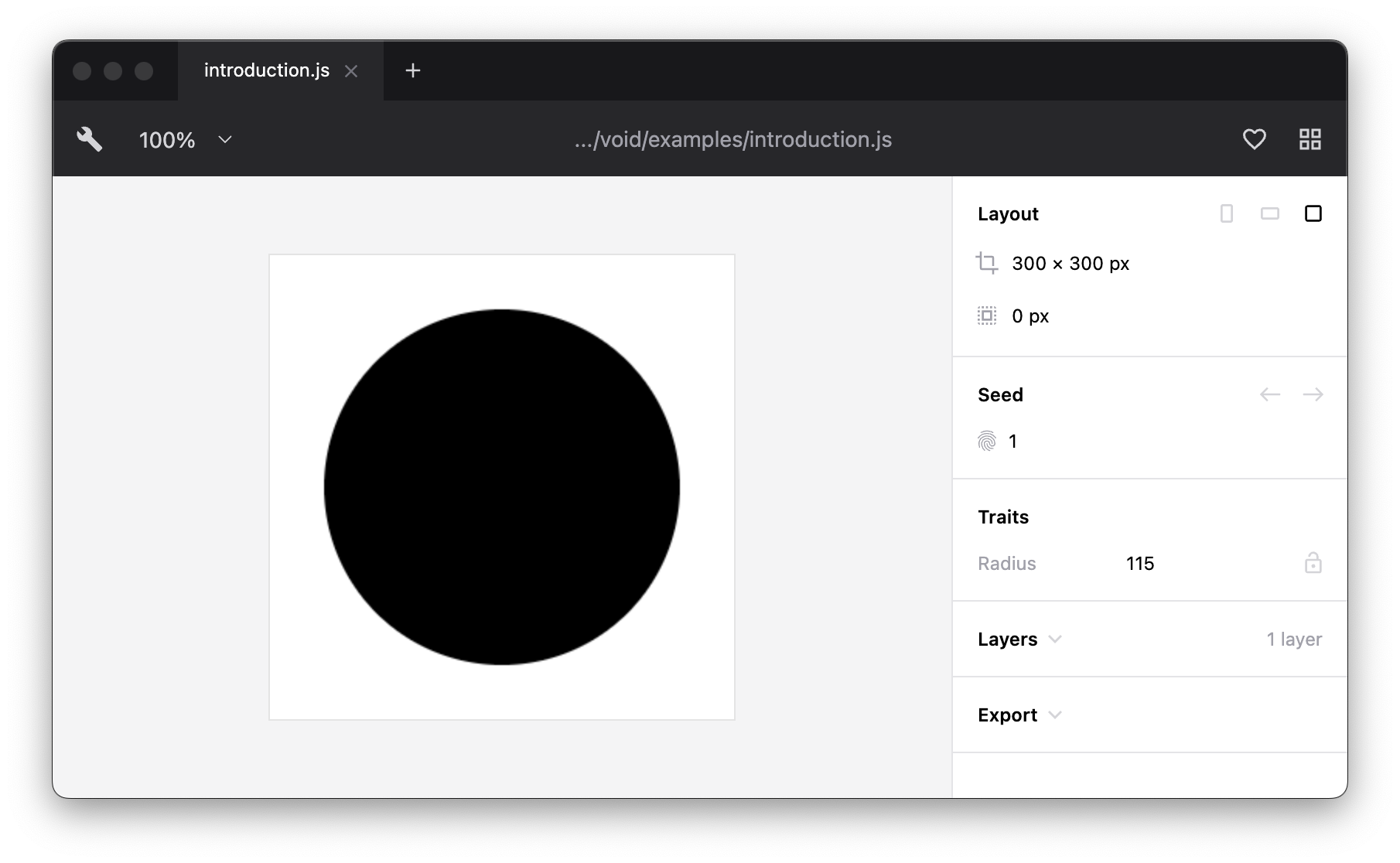Toggle the Radius trait lock
1400x863 pixels.
(x=1313, y=562)
